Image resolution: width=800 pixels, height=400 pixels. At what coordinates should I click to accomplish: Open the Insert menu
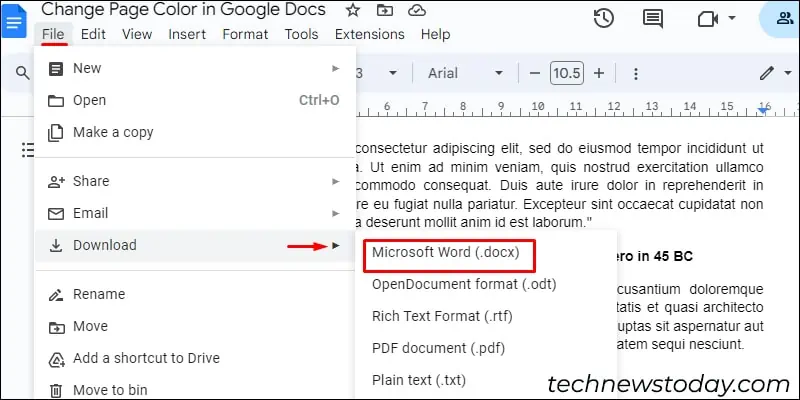click(x=187, y=34)
